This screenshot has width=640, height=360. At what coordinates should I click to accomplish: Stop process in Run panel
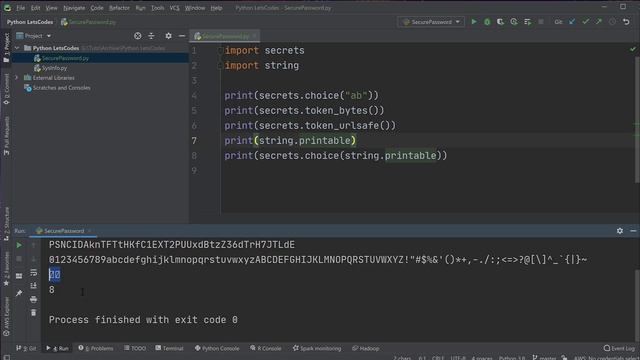[19, 259]
